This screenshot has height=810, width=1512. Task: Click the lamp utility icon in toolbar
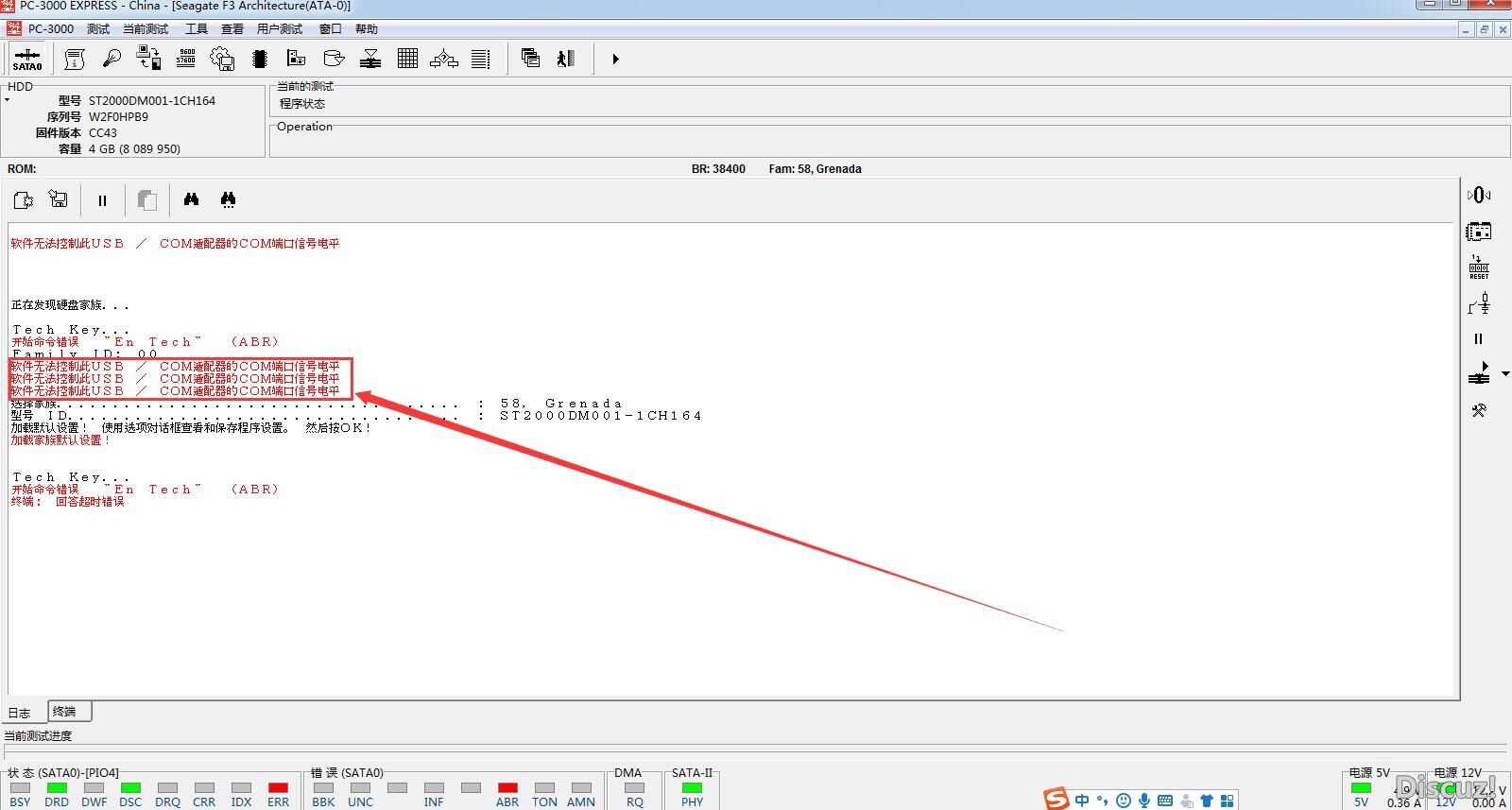pos(112,59)
